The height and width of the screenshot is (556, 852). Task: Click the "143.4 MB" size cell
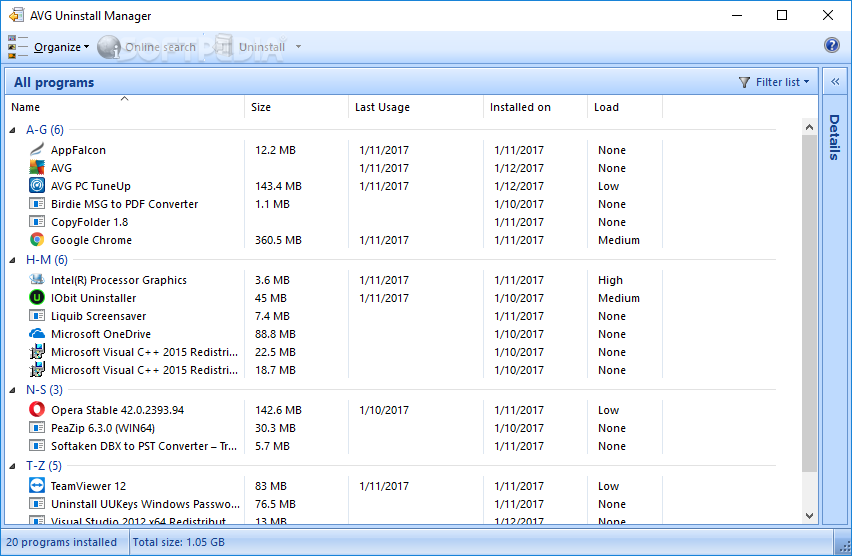click(x=278, y=186)
